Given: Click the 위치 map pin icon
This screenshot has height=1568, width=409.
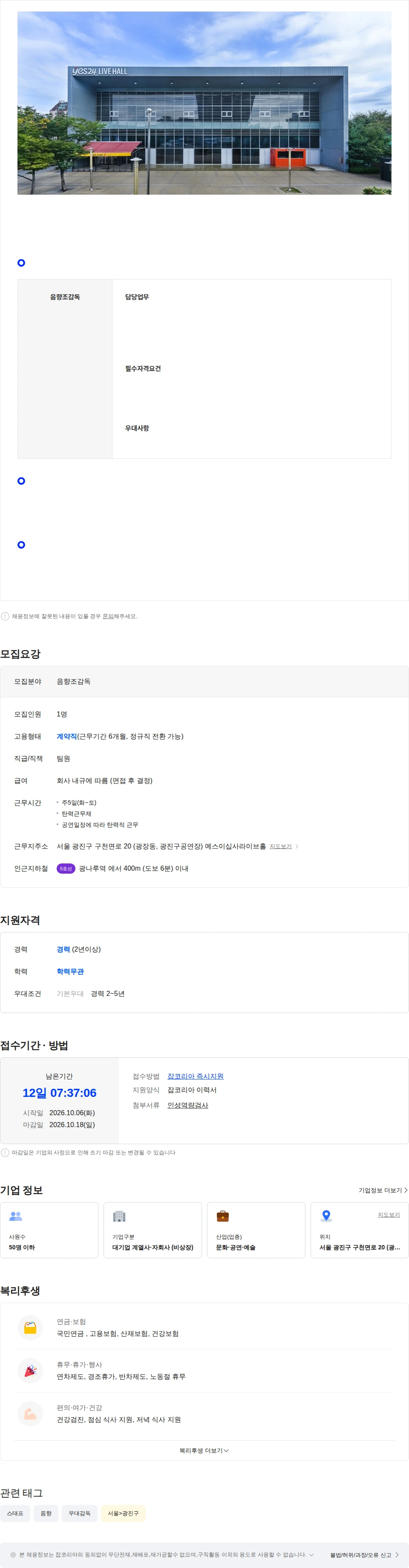Looking at the screenshot, I should (326, 1216).
